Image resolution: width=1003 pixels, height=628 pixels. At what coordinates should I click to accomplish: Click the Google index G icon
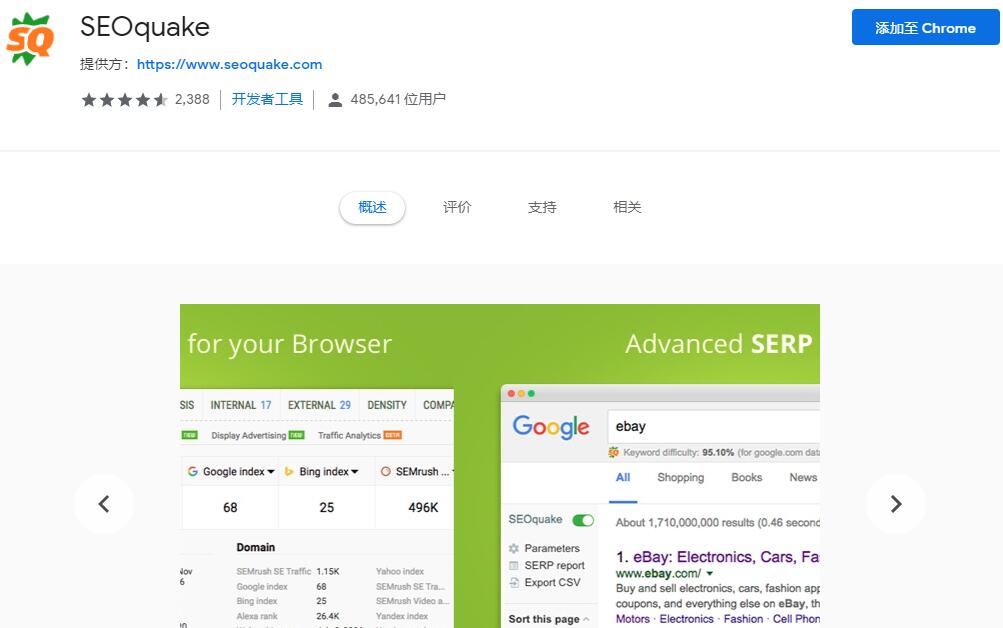[x=193, y=471]
